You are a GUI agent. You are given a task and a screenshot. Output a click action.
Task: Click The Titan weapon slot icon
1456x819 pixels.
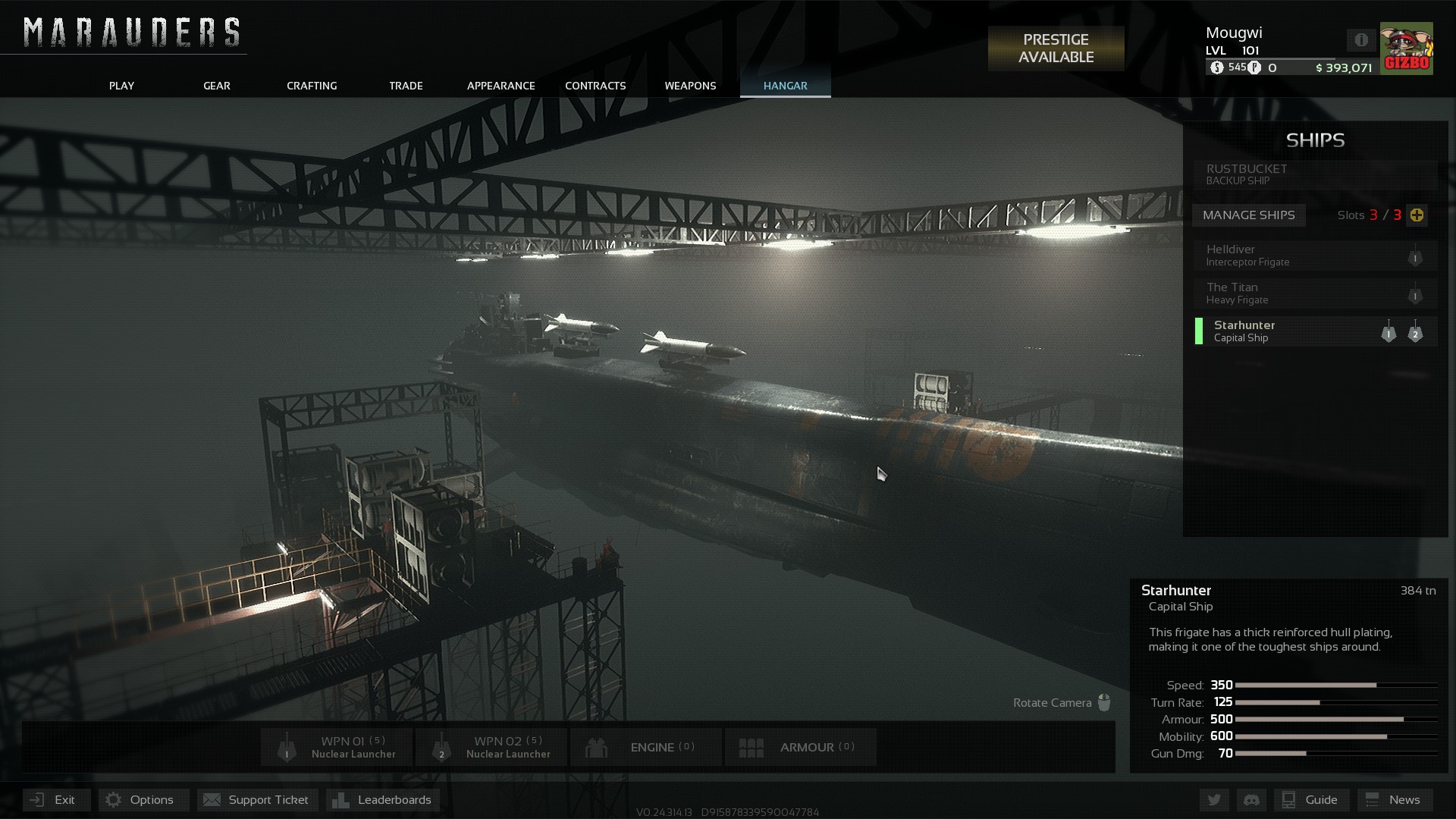[1414, 294]
